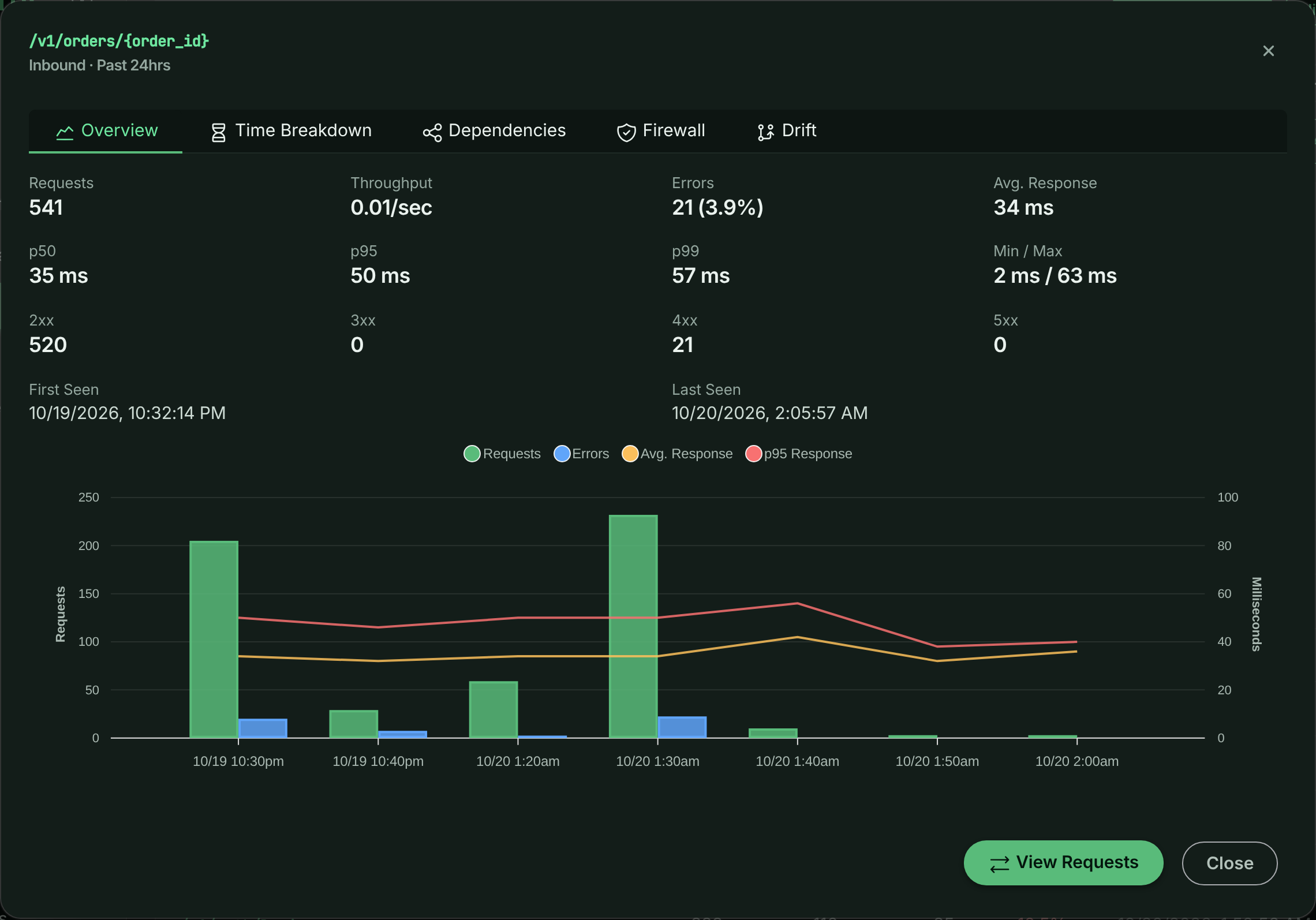The height and width of the screenshot is (920, 1316).
Task: Click the Close button
Action: click(1229, 863)
